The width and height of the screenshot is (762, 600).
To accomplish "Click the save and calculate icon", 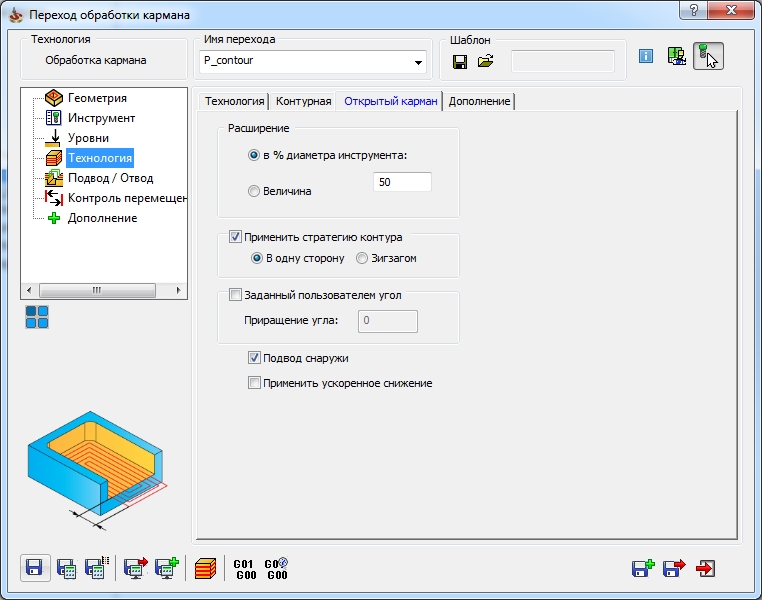I will click(x=66, y=568).
